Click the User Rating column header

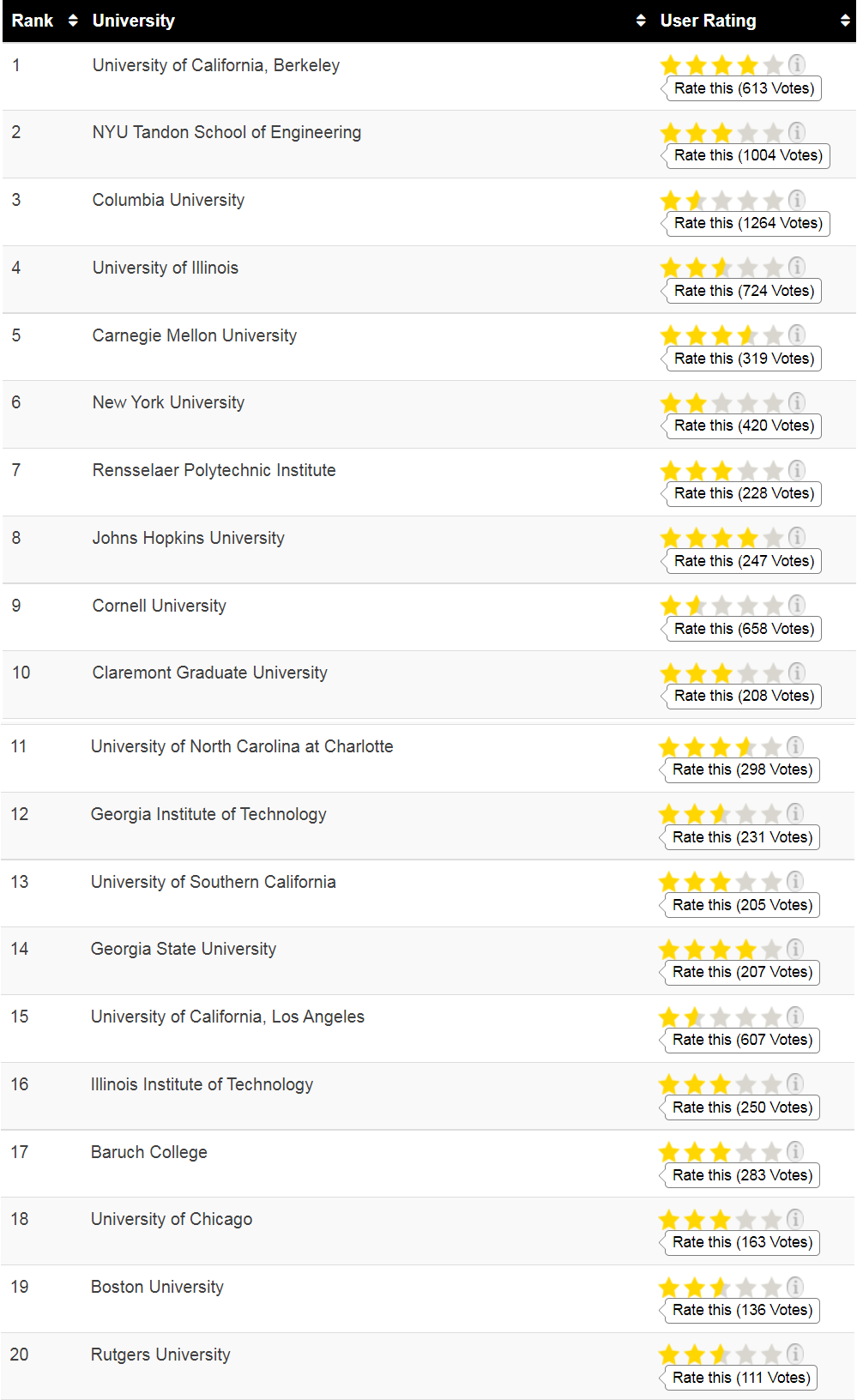[x=708, y=21]
